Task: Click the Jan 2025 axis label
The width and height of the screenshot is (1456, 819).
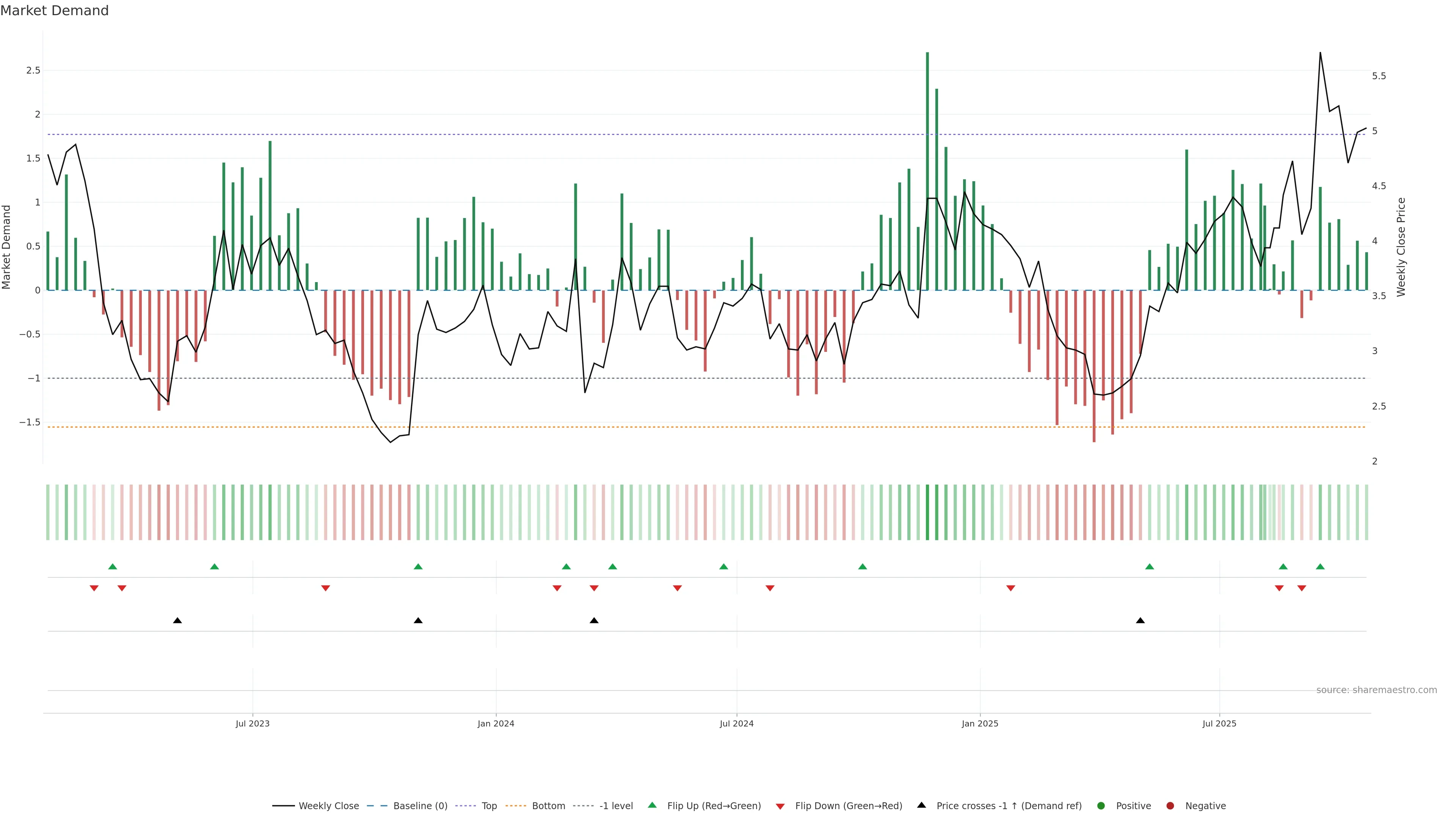Action: (980, 723)
